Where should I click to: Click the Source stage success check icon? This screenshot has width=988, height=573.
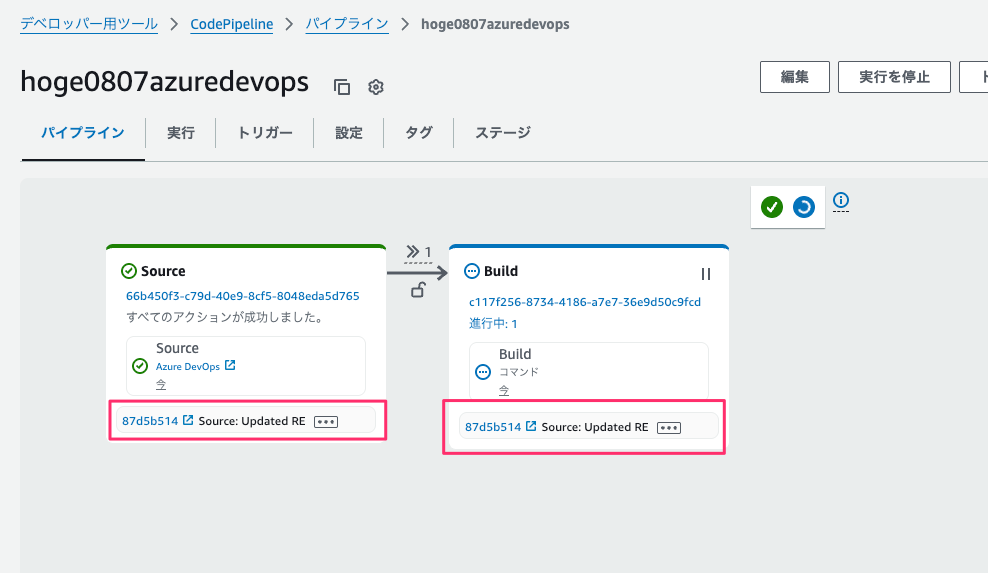129,271
